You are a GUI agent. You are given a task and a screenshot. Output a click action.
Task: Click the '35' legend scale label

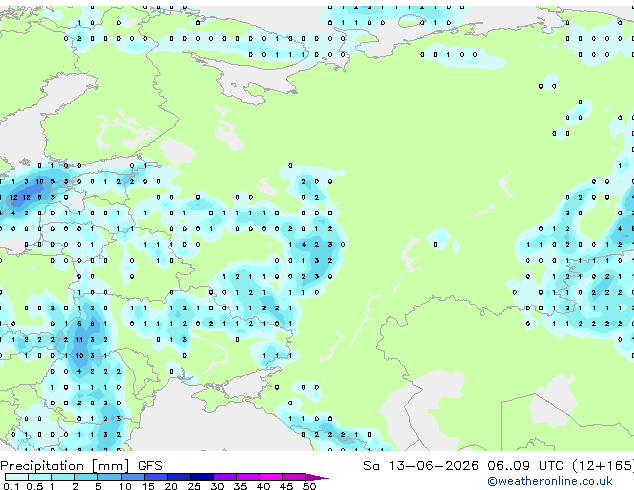pos(240,486)
